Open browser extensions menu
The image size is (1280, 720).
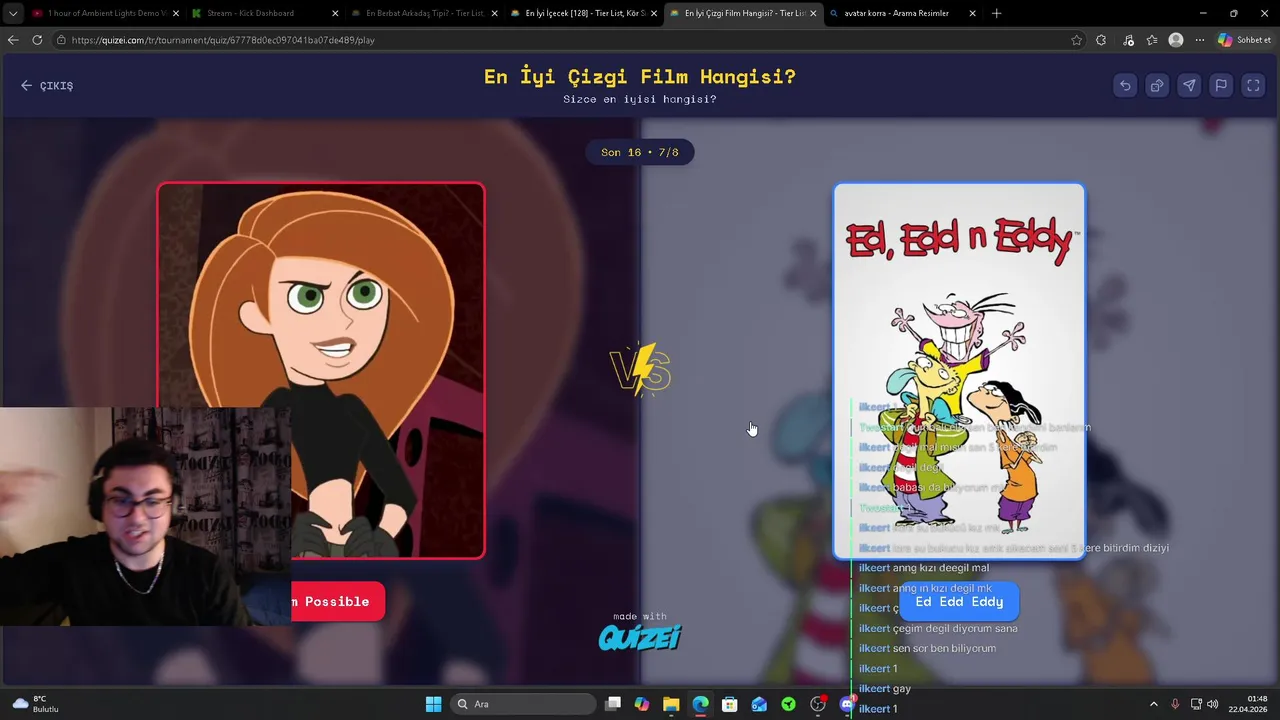coord(1101,40)
